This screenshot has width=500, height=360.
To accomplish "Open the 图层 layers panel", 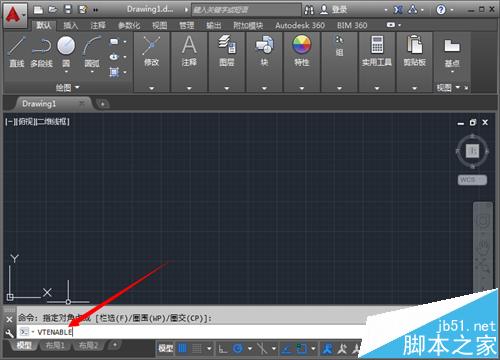I will click(227, 52).
